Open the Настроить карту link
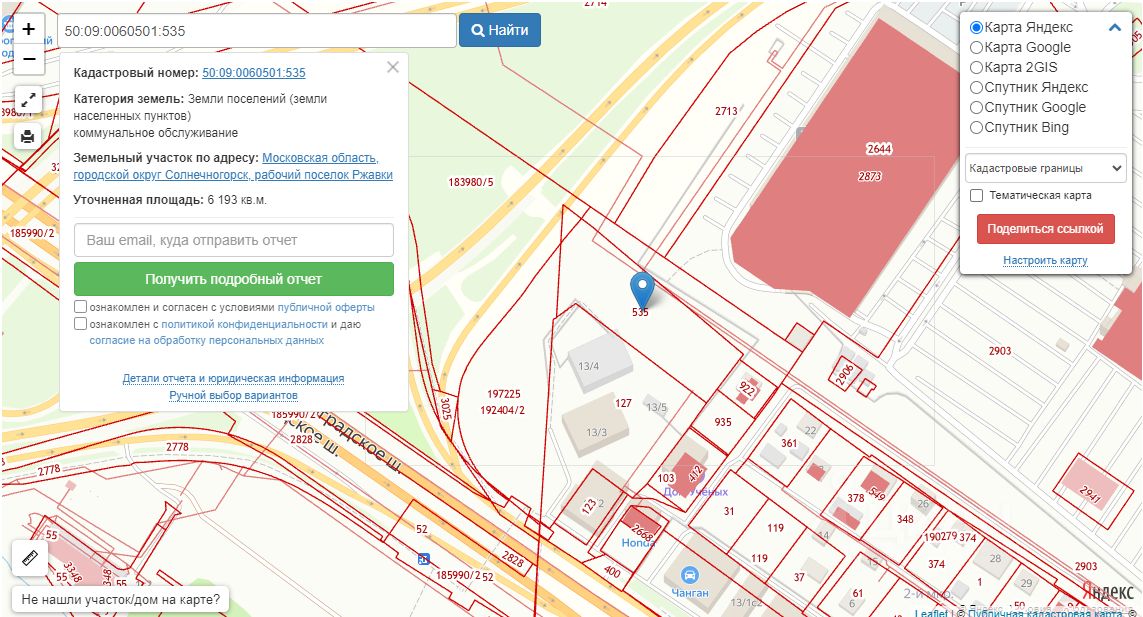This screenshot has width=1143, height=617. tap(1045, 260)
